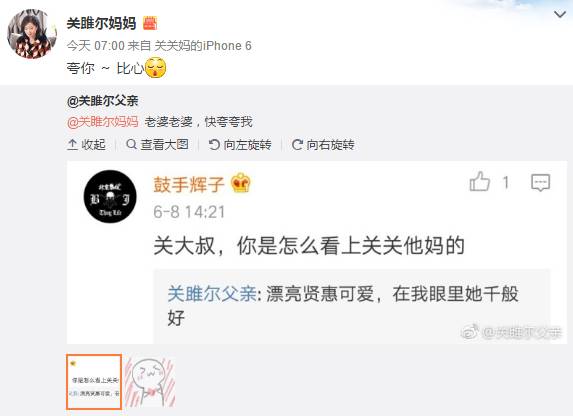Image resolution: width=573 pixels, height=416 pixels.
Task: Like the comment with thumbs-up icon
Action: point(479,182)
